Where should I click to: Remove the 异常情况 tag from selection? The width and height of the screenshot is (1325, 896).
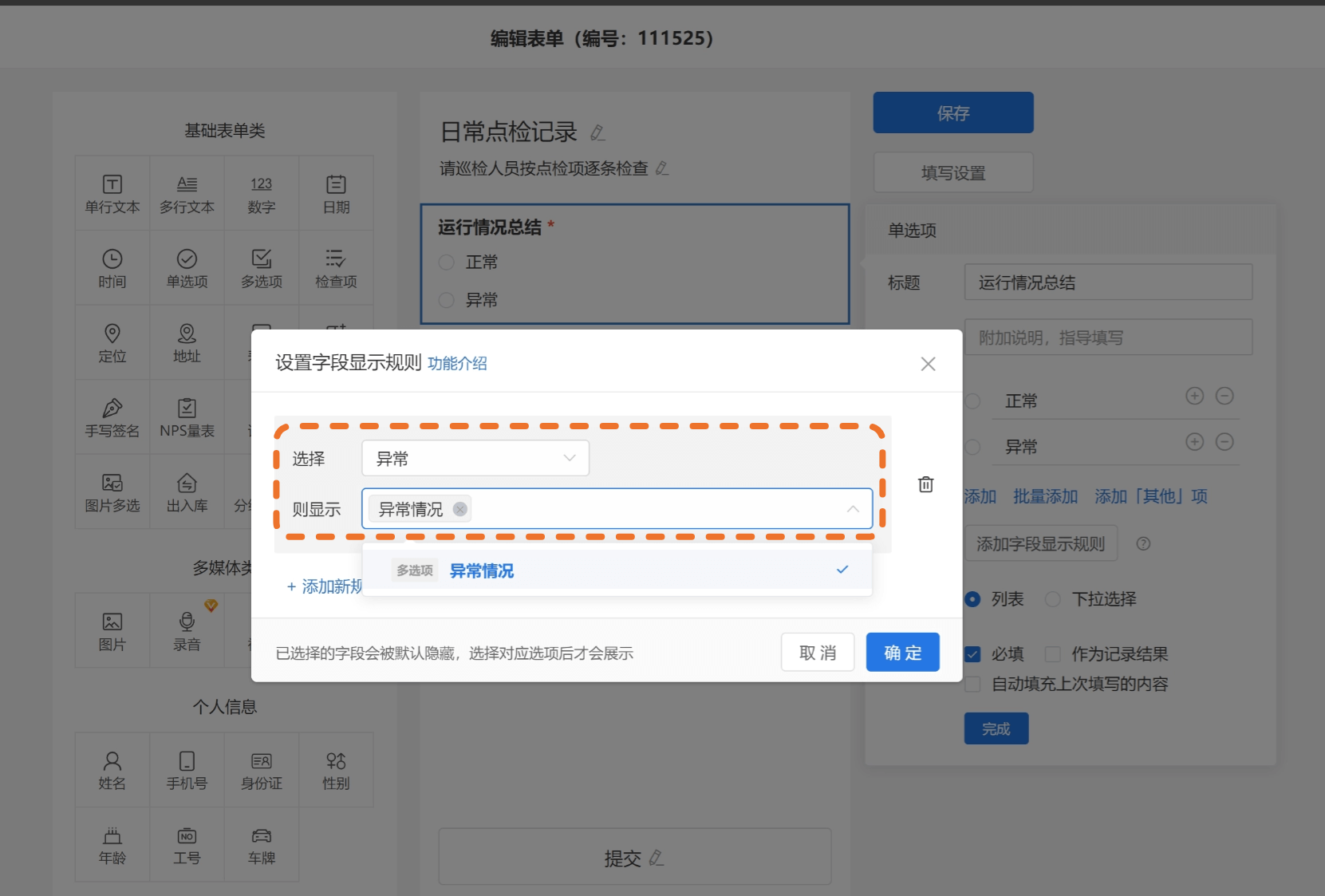click(x=460, y=509)
